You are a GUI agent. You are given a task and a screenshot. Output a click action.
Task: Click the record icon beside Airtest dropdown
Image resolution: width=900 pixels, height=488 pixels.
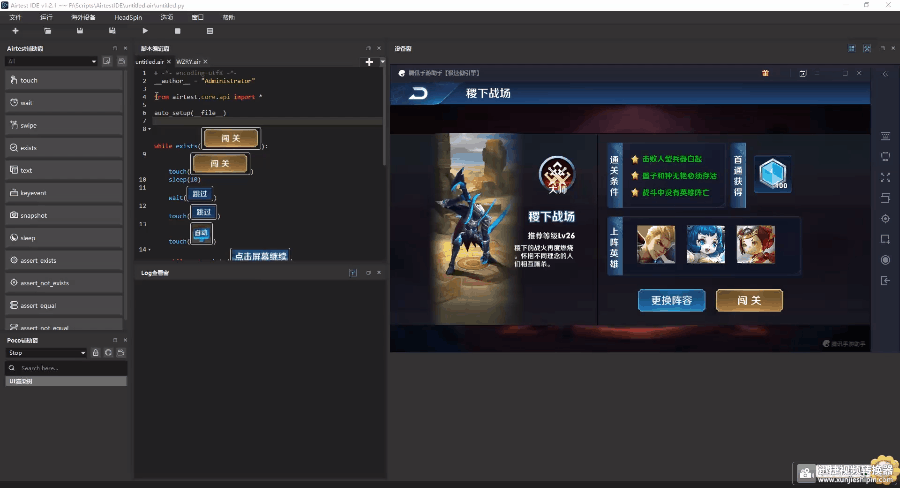coord(107,61)
